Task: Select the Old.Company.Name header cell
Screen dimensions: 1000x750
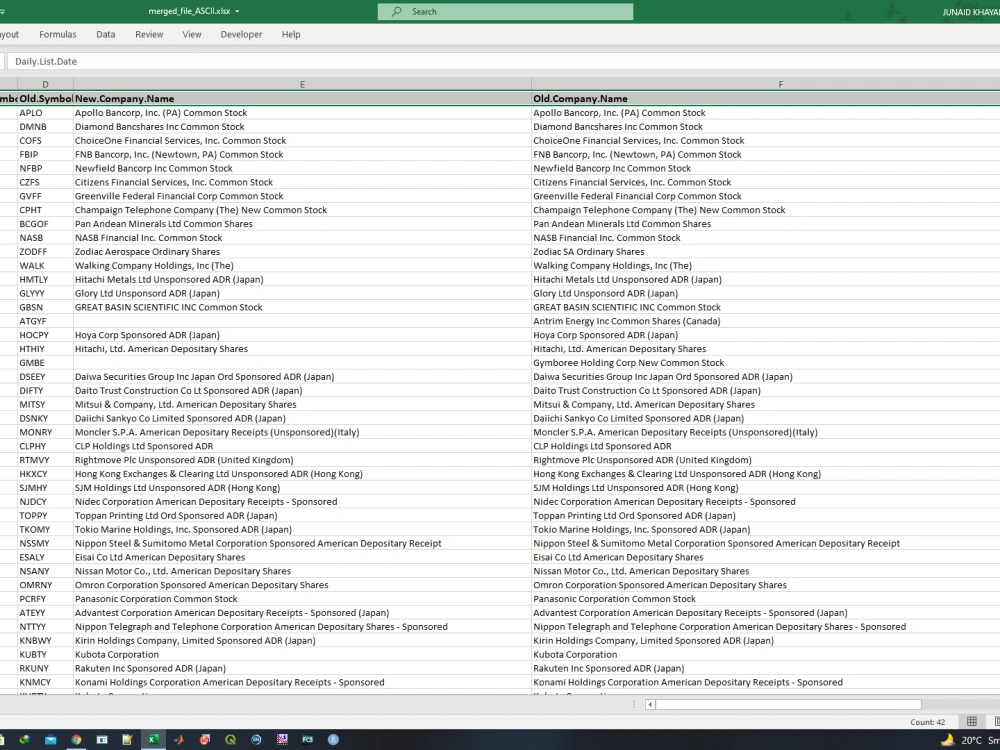Action: [x=766, y=99]
